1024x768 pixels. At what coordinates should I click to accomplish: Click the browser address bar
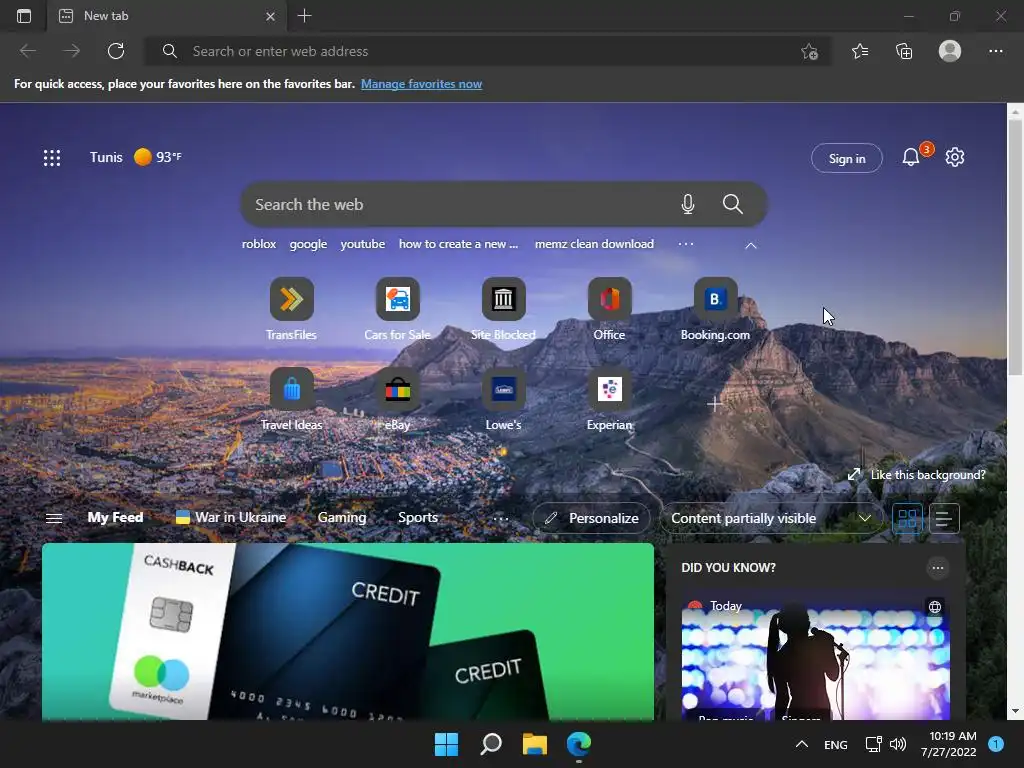[487, 51]
